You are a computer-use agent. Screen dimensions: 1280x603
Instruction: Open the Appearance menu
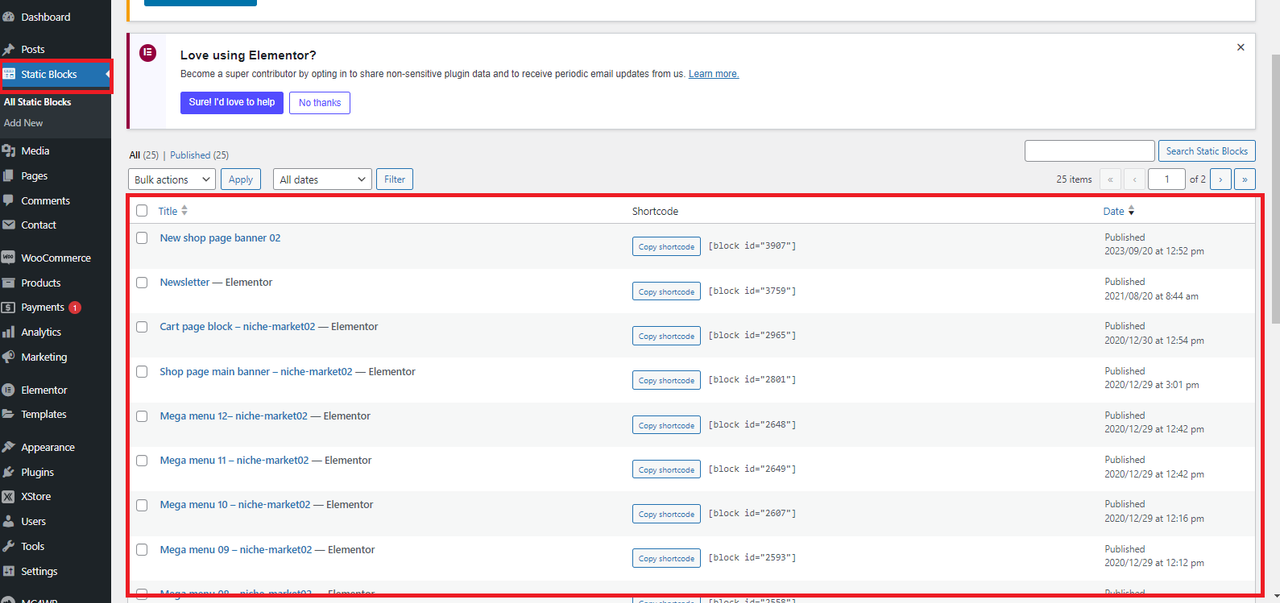(55, 447)
